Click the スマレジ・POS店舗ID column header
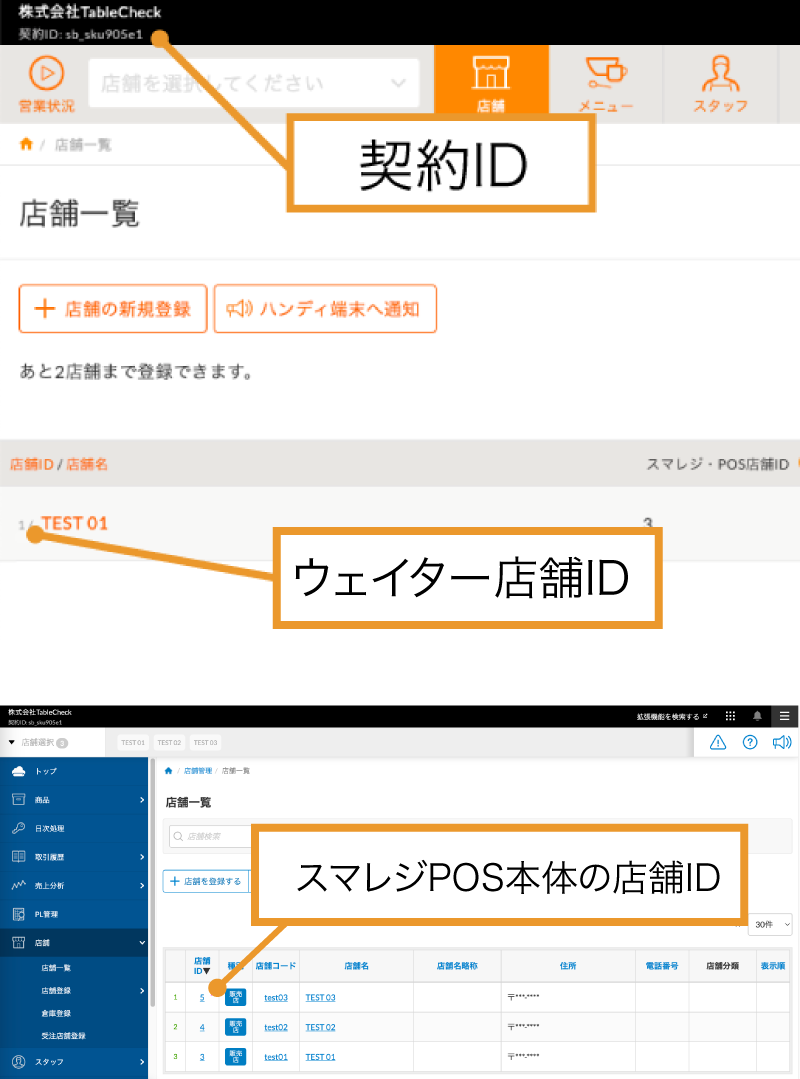Image resolution: width=800 pixels, height=1079 pixels. tap(717, 464)
